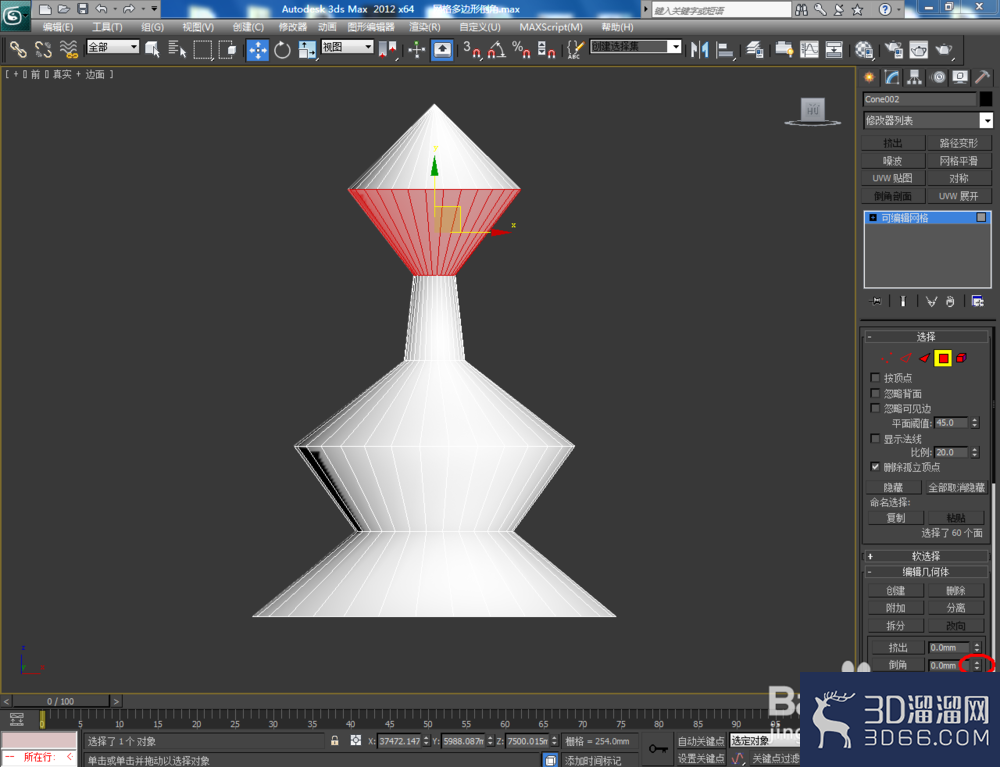Open Select by Name list tool
Screen dimensions: 1000x767
[x=177, y=49]
